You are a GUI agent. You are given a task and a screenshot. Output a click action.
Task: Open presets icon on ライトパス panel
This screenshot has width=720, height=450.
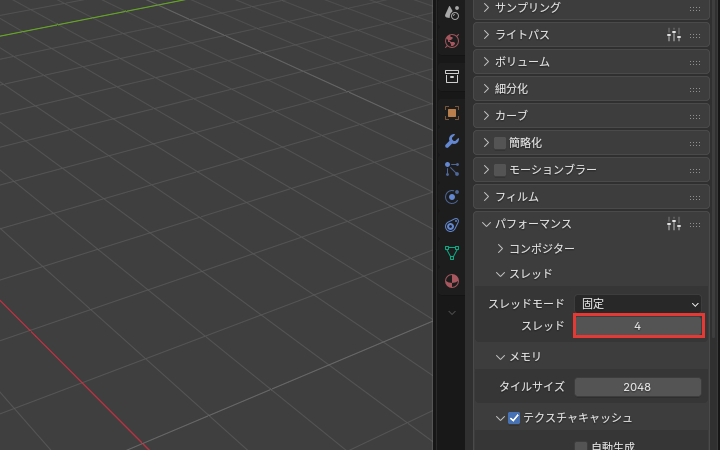(674, 35)
